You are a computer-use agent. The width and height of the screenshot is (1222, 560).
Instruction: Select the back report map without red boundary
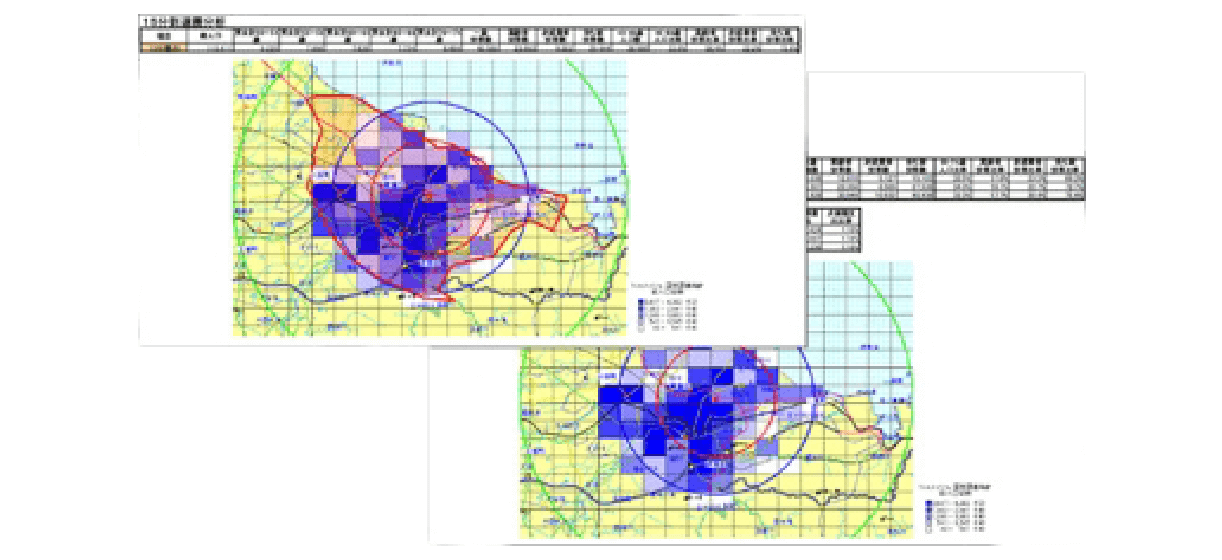pyautogui.click(x=716, y=399)
